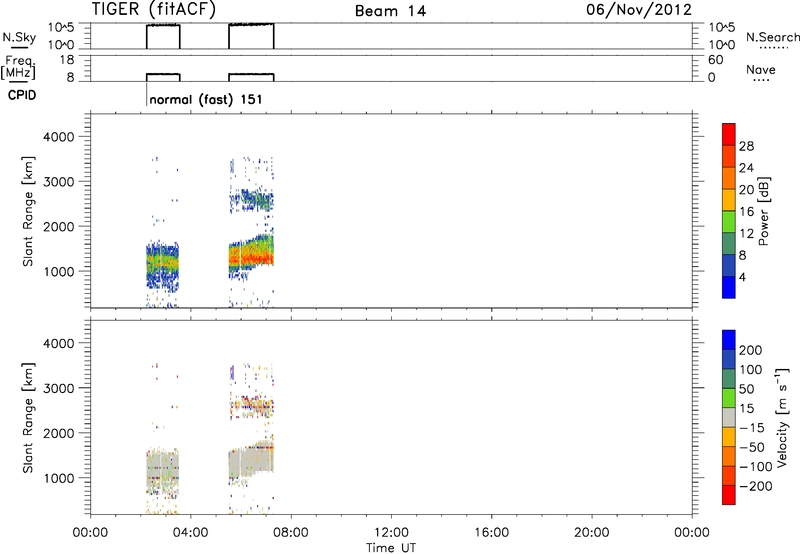Click the 60 tick on the Nave axis

[716, 60]
